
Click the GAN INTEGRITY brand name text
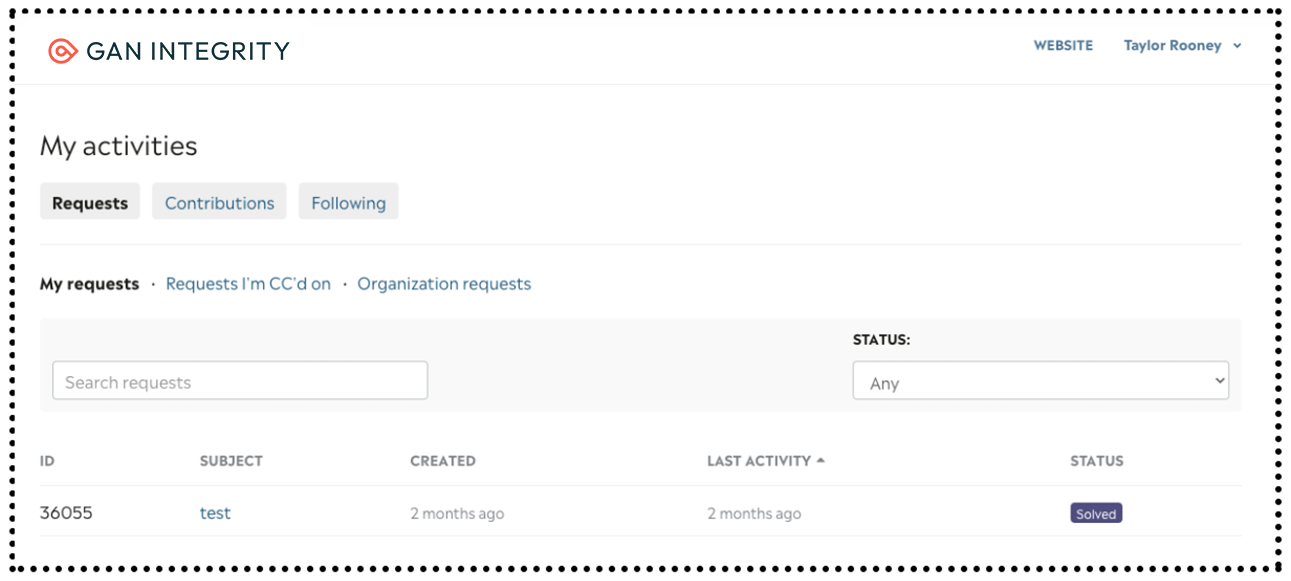click(188, 51)
